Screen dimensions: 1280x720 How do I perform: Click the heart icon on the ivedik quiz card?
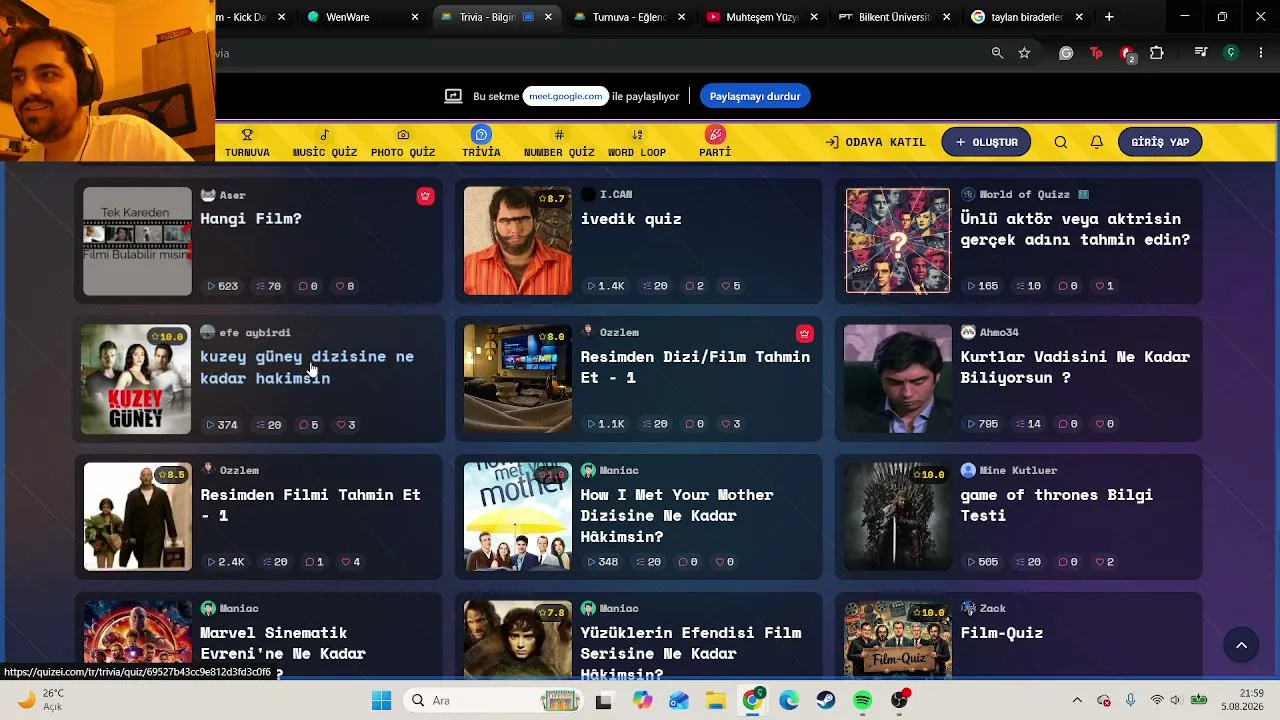[x=725, y=286]
